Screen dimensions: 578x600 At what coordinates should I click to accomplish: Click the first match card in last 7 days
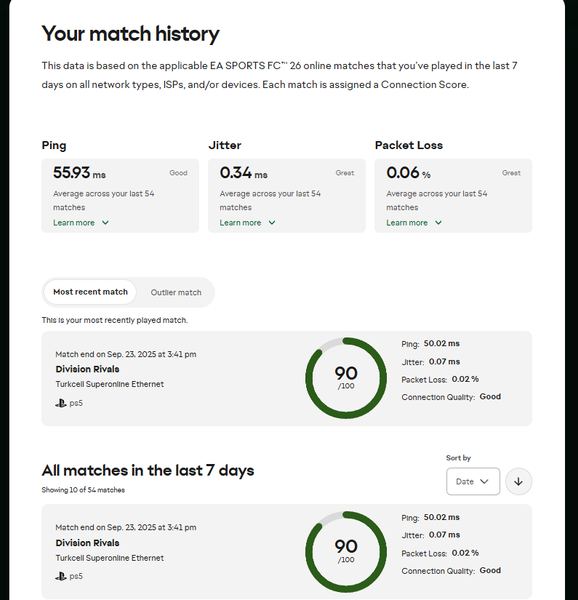287,551
